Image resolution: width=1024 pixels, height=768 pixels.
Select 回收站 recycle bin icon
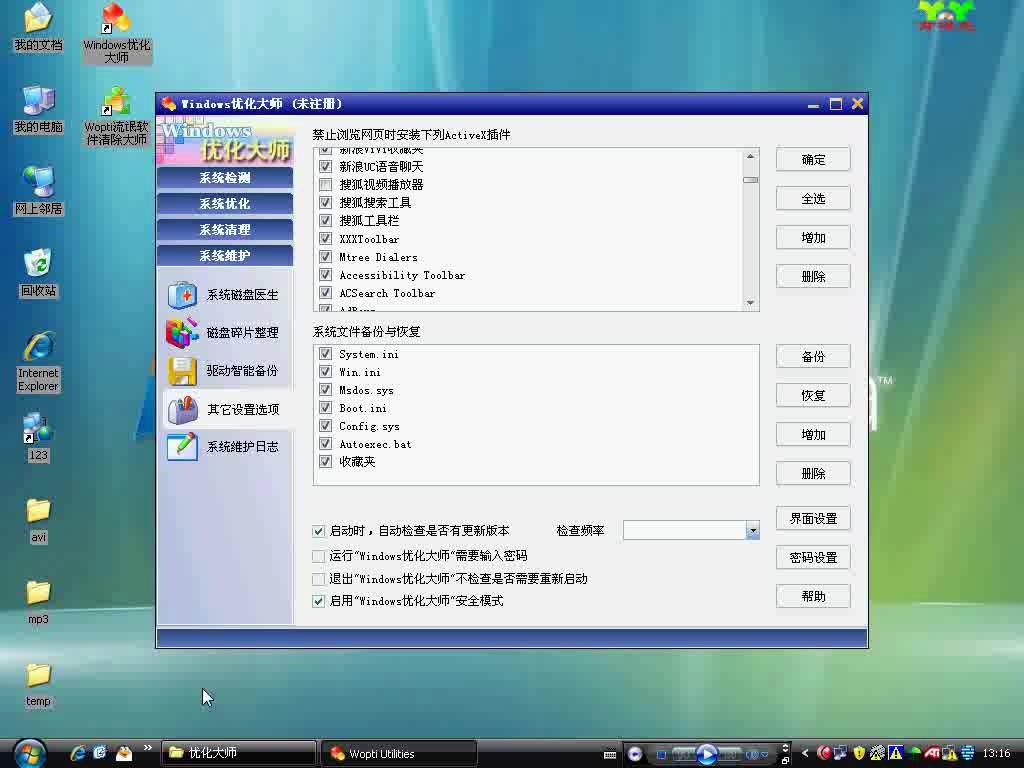[39, 274]
